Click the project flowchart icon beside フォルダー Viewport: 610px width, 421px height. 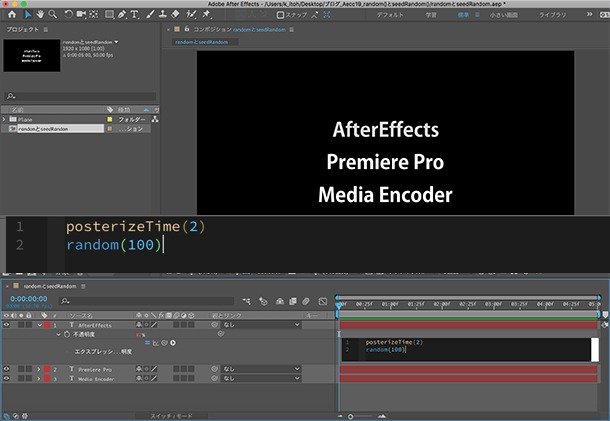155,119
